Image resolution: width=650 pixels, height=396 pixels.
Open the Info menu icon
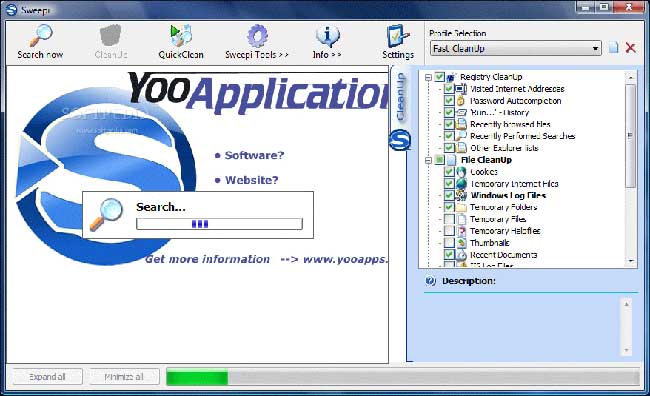click(x=327, y=36)
